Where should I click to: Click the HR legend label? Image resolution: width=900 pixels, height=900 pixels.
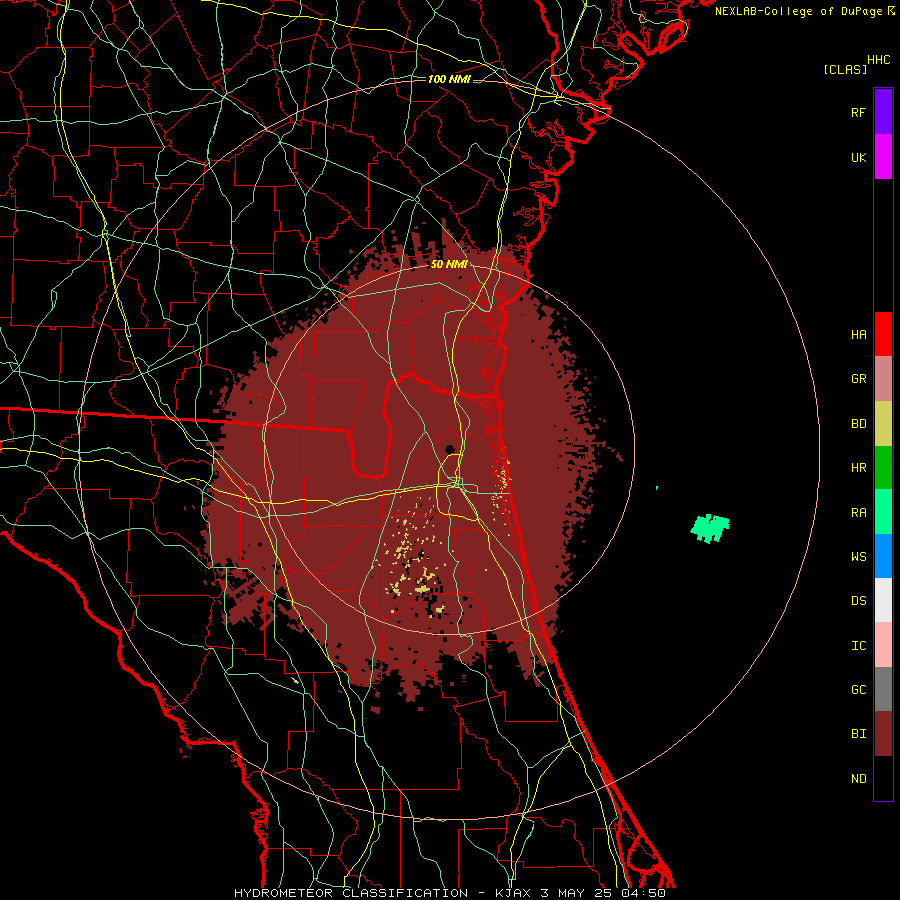(858, 468)
